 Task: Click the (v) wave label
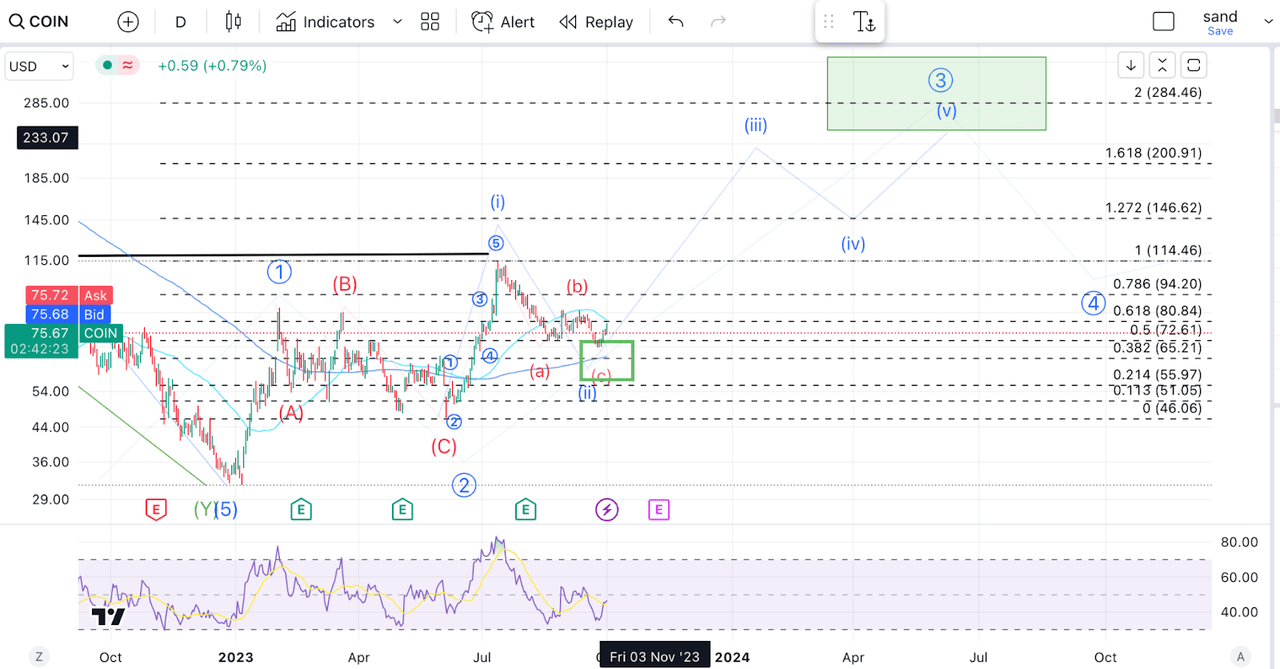click(x=947, y=111)
